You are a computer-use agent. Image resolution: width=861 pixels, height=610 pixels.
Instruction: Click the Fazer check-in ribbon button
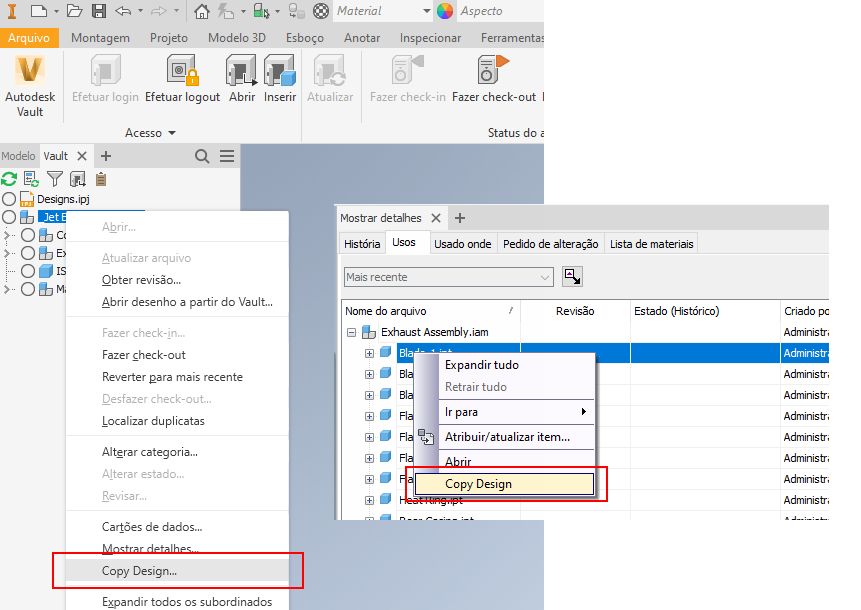pyautogui.click(x=407, y=79)
